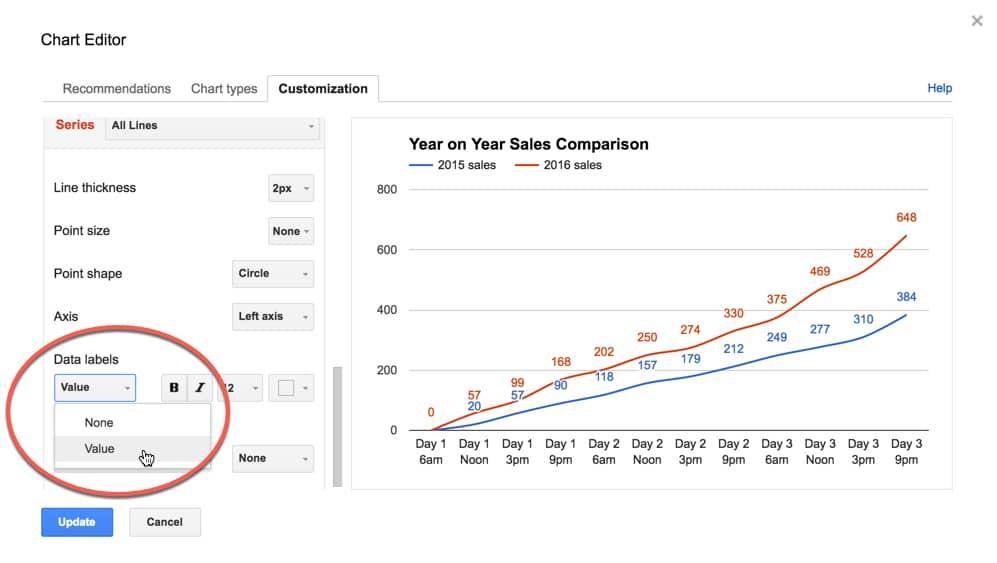Open the Point shape Circle dropdown
Viewport: 997px width, 563px height.
[272, 274]
